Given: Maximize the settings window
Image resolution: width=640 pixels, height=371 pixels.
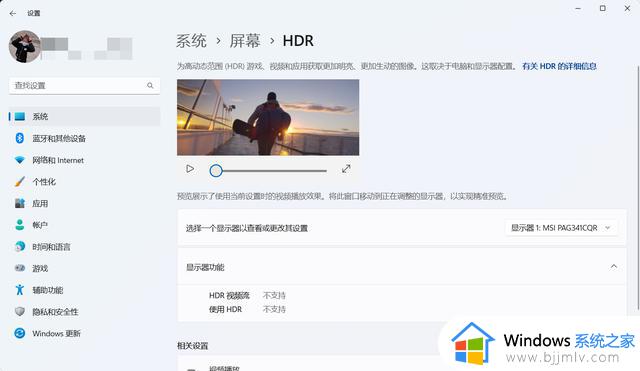Looking at the screenshot, I should [x=602, y=8].
